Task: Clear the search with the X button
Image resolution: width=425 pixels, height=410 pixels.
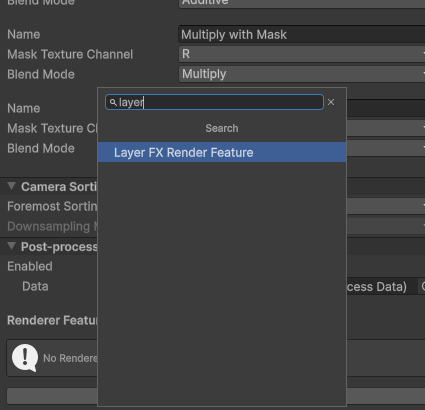Action: click(x=331, y=102)
